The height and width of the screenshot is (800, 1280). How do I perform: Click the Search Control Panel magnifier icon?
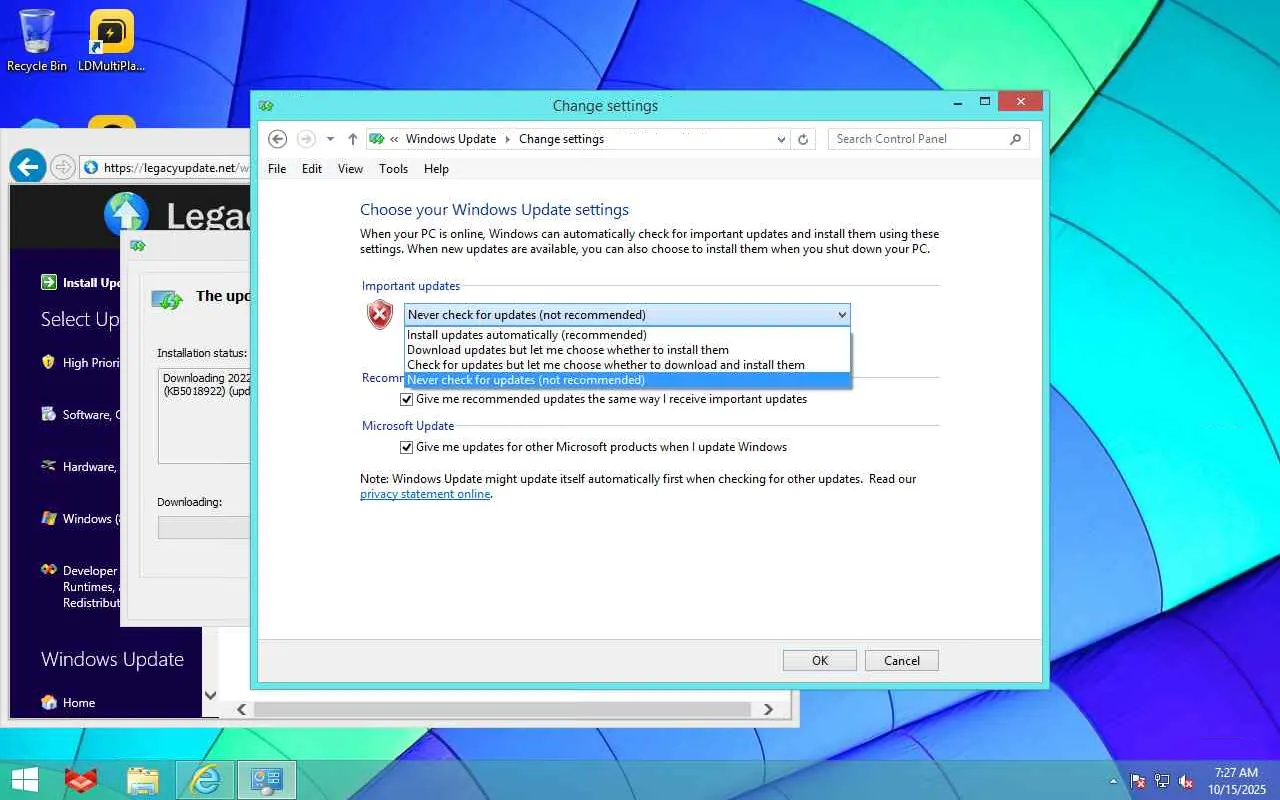1016,139
